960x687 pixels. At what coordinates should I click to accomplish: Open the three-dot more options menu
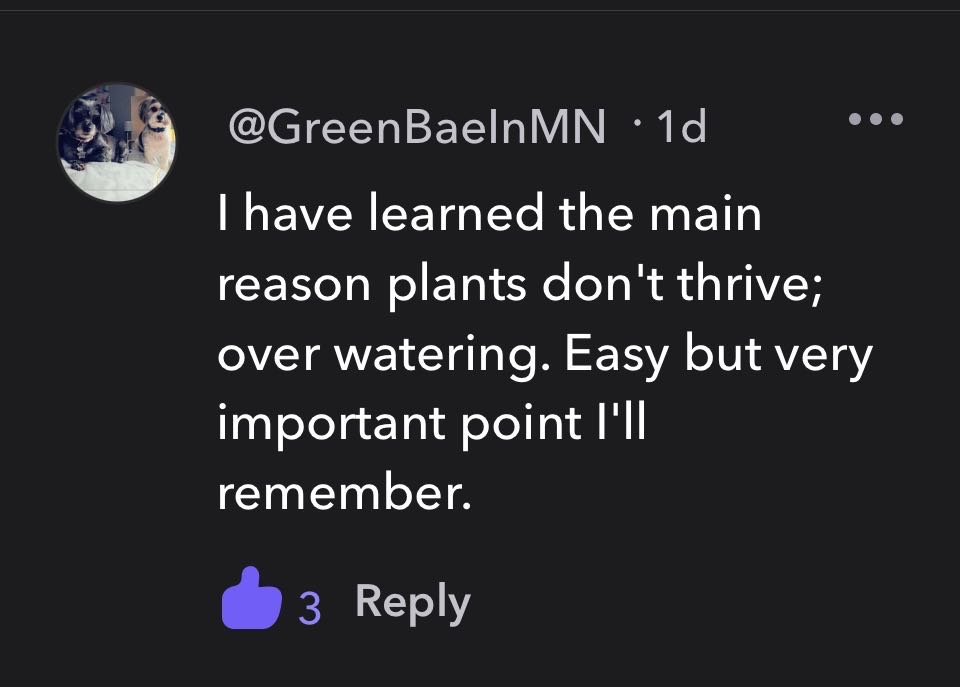(x=876, y=119)
